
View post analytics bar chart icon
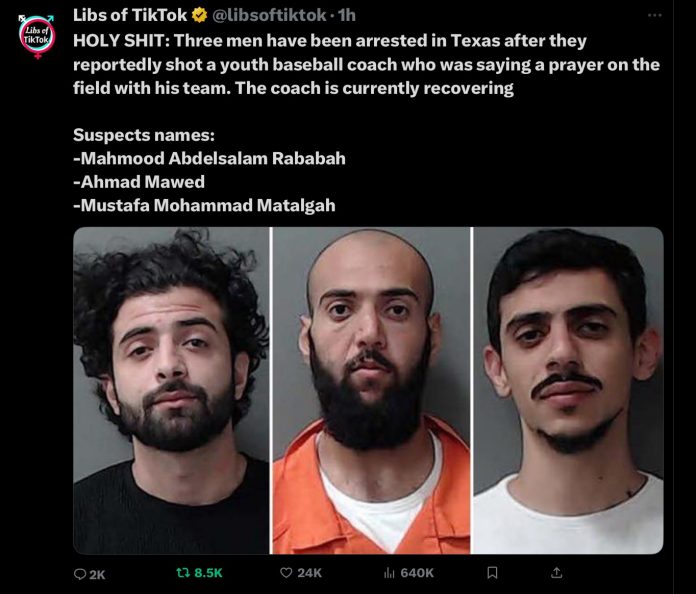tap(389, 573)
